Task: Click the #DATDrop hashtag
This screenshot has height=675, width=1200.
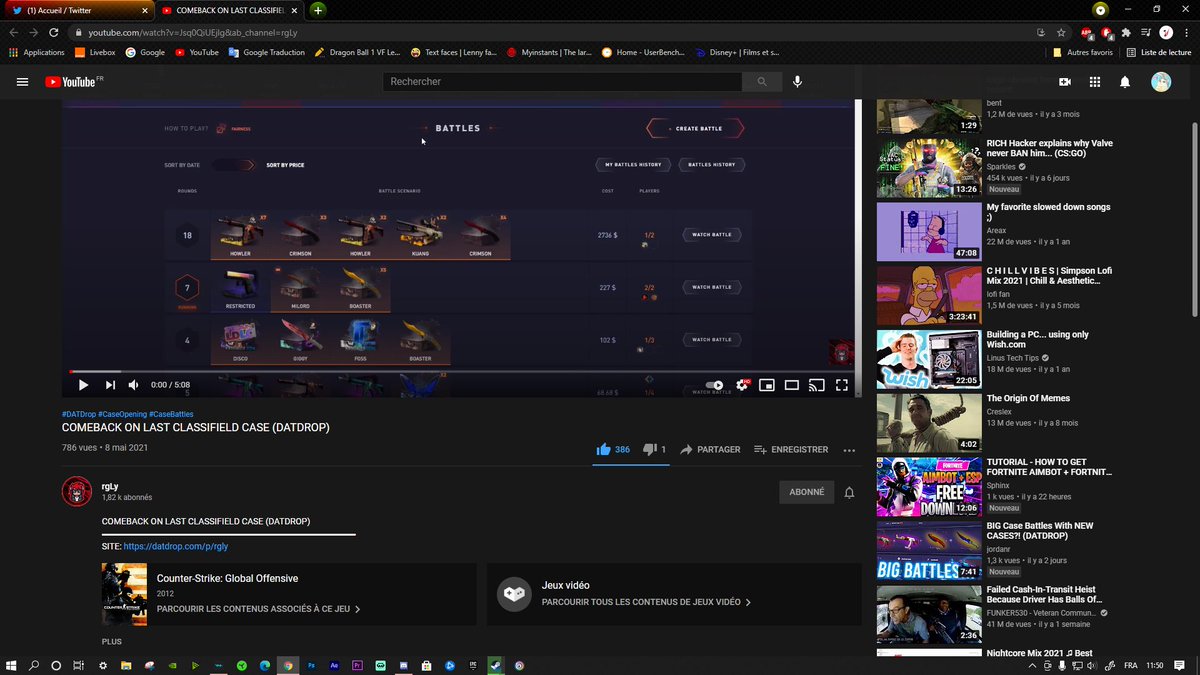Action: tap(78, 414)
